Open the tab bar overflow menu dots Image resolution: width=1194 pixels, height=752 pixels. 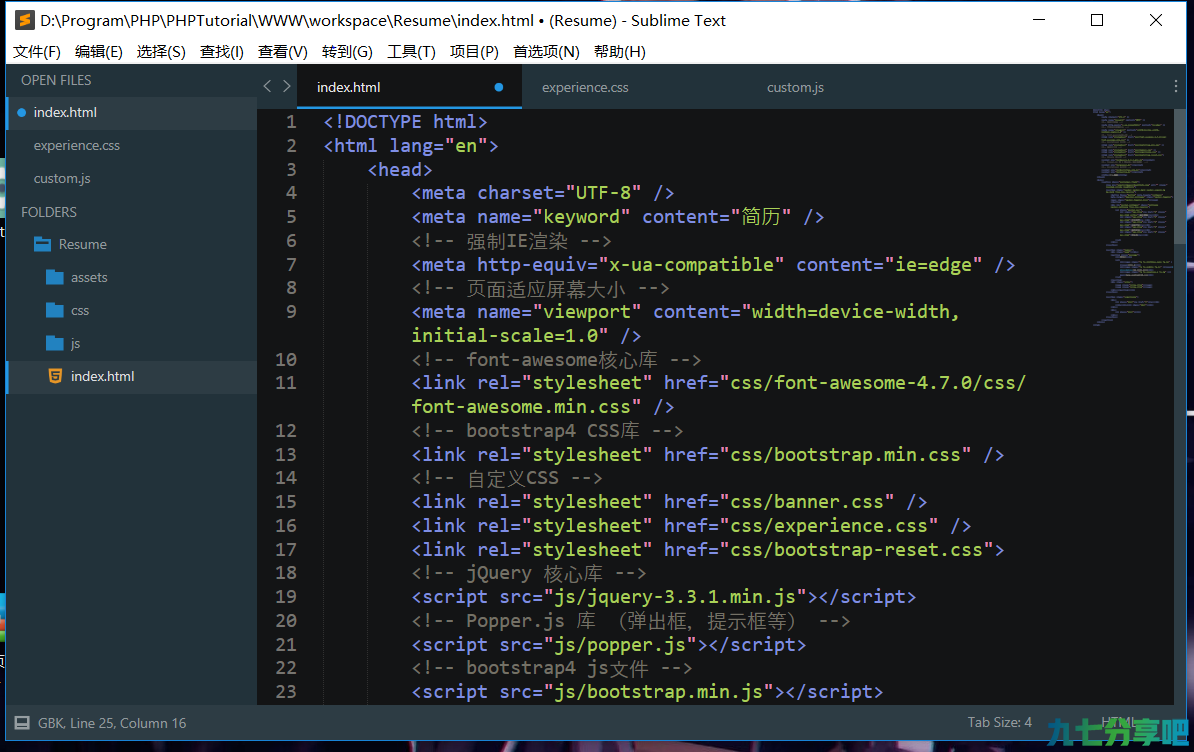tap(1176, 87)
